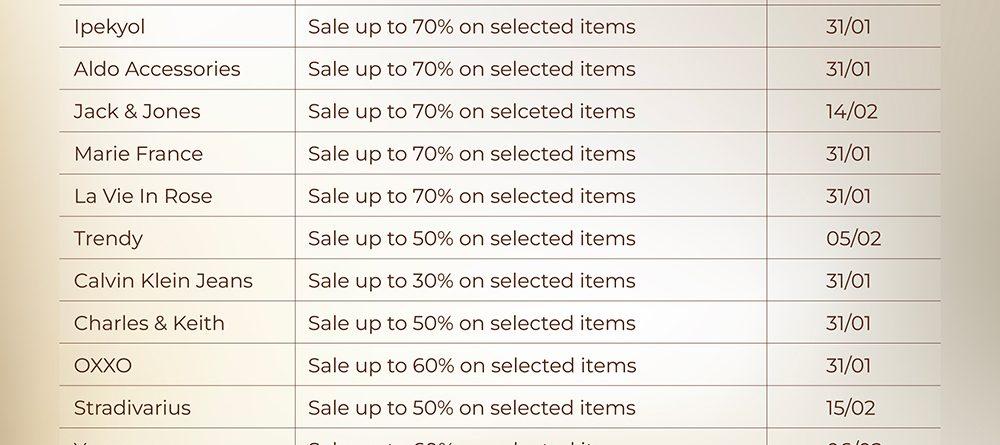The width and height of the screenshot is (1000, 445).
Task: Select the 05/02 date for Trendy
Action: [853, 239]
